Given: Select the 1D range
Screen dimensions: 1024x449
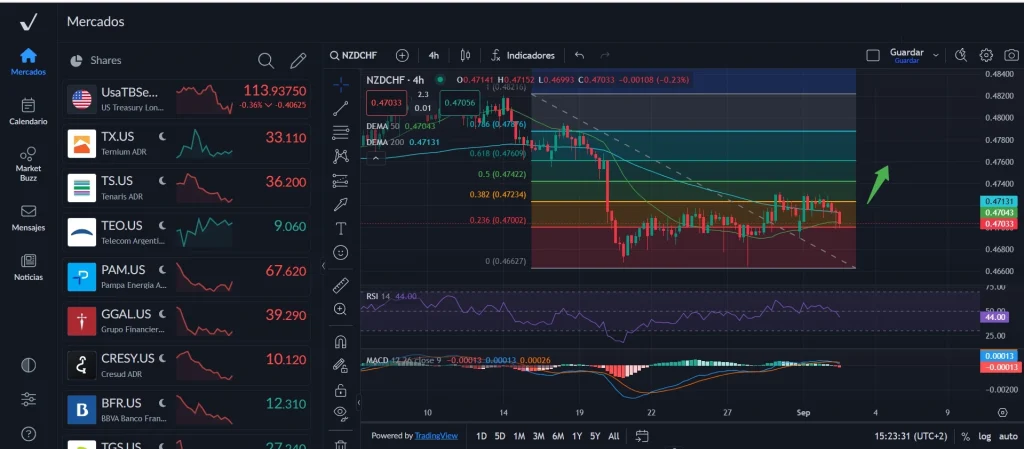Looking at the screenshot, I should [481, 436].
